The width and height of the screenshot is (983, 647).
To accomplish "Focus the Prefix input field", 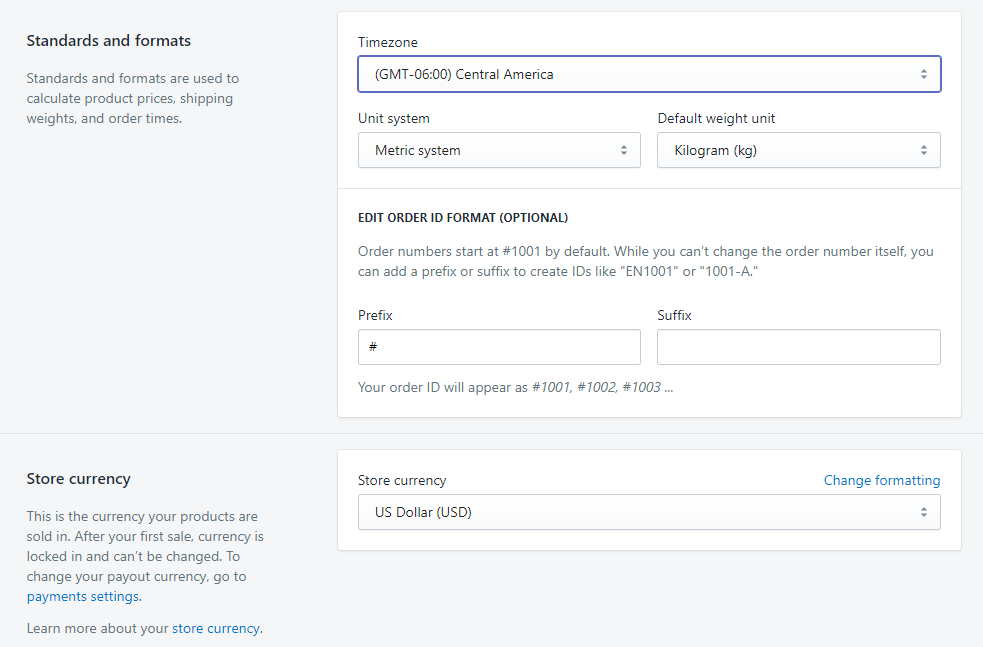I will 499,347.
